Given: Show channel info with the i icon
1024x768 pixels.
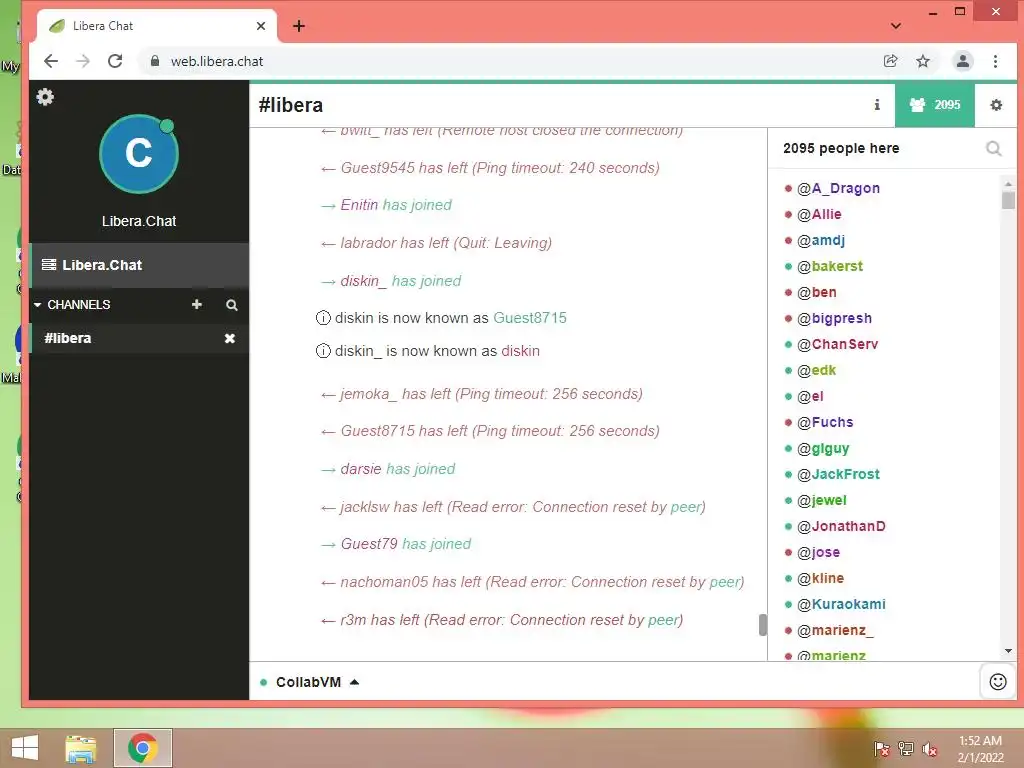Looking at the screenshot, I should pyautogui.click(x=877, y=104).
